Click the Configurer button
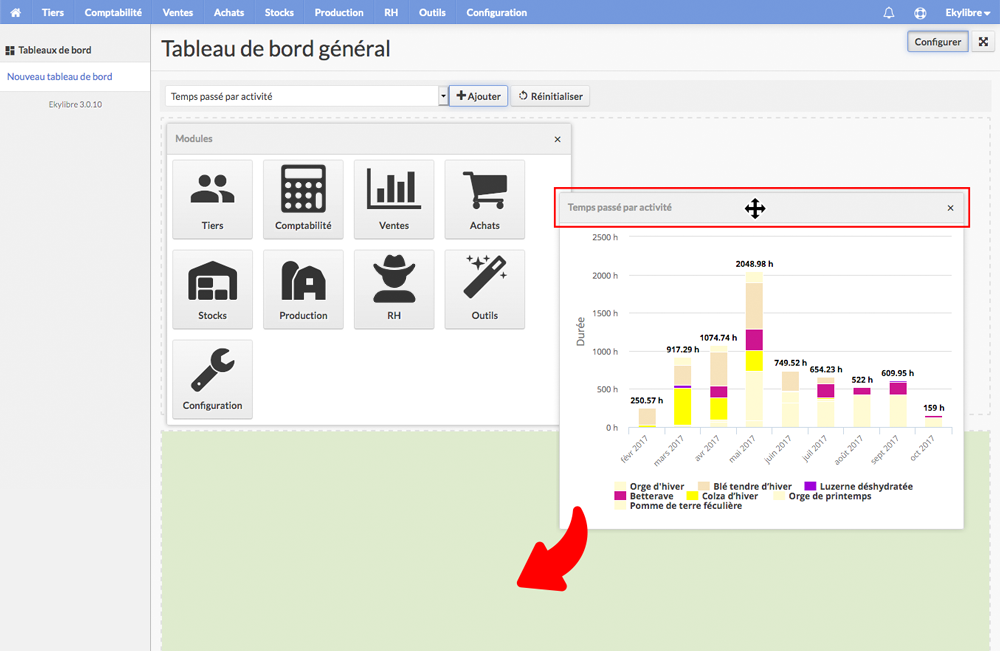The height and width of the screenshot is (651, 1000). point(938,41)
